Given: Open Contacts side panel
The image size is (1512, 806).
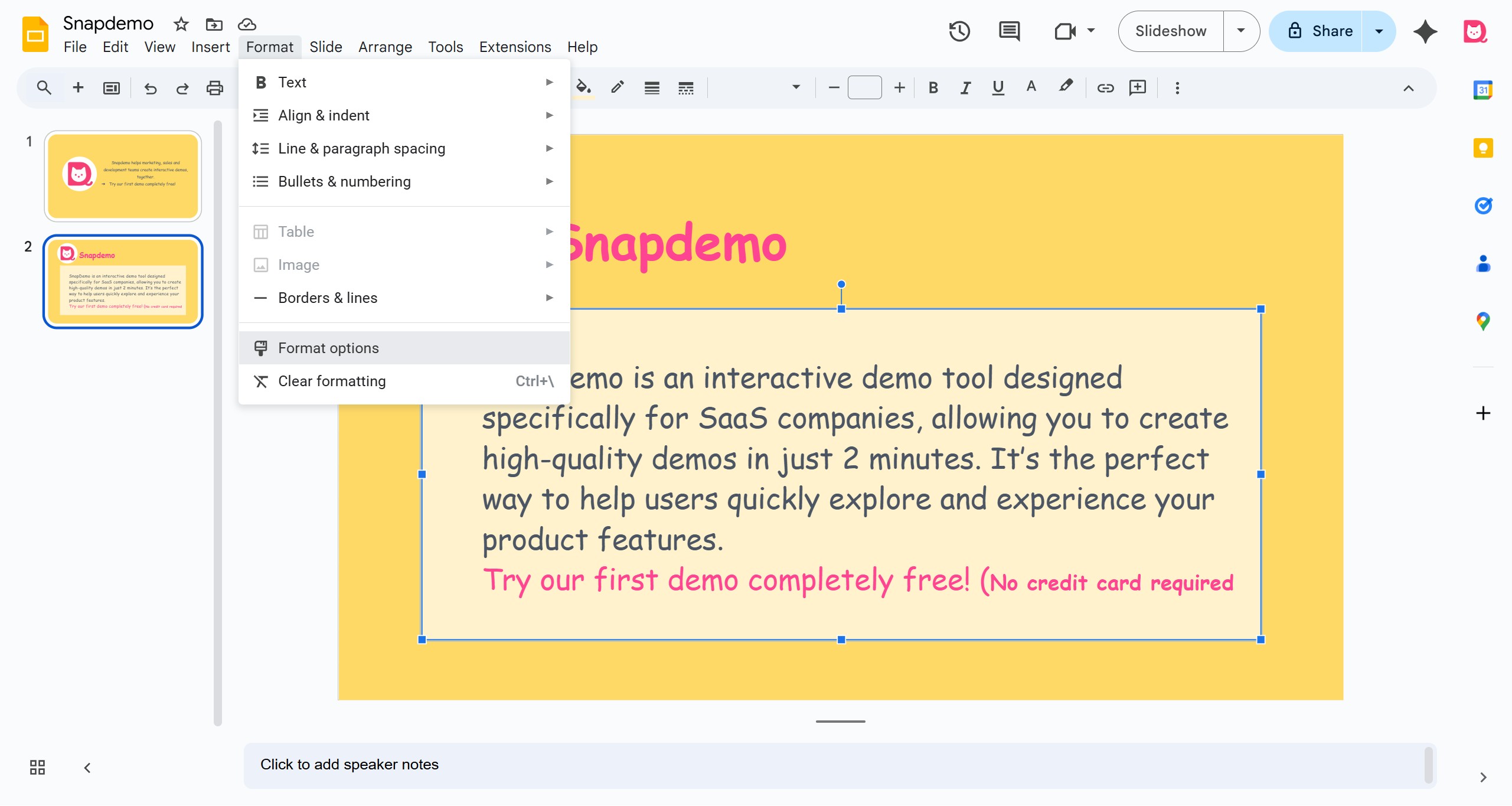Looking at the screenshot, I should 1483,263.
